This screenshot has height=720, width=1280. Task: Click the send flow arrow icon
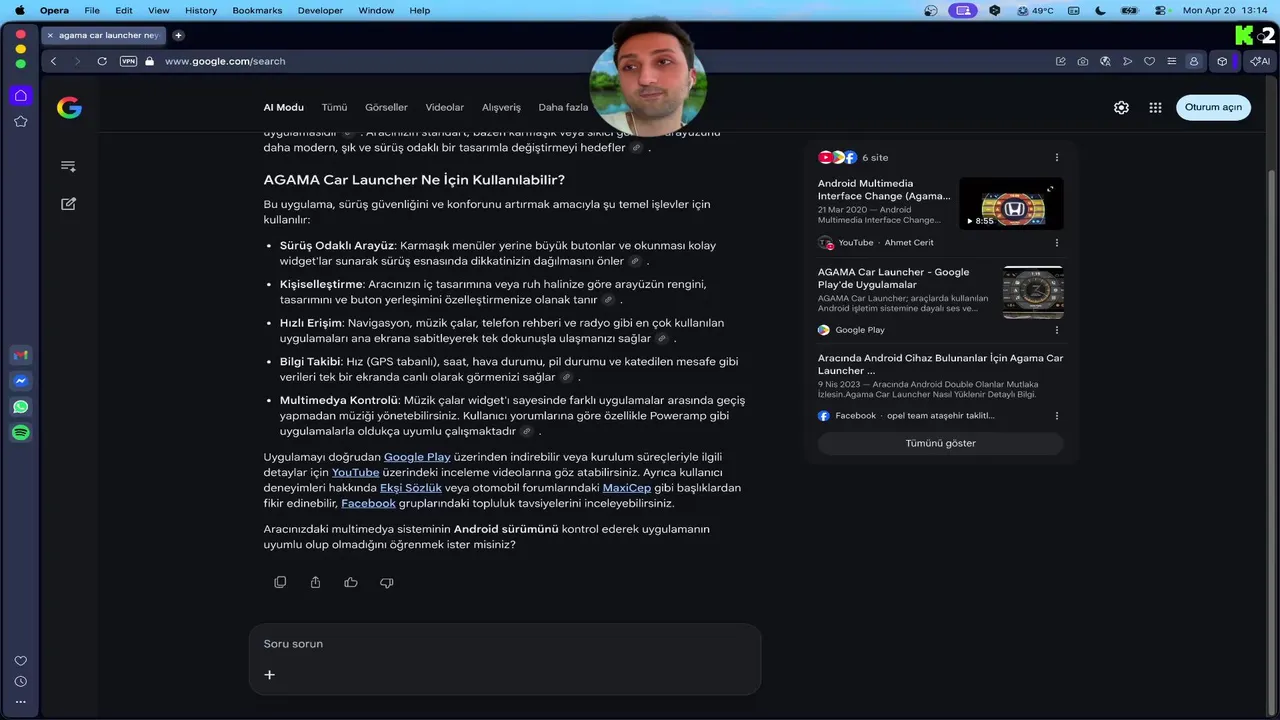(x=1127, y=61)
